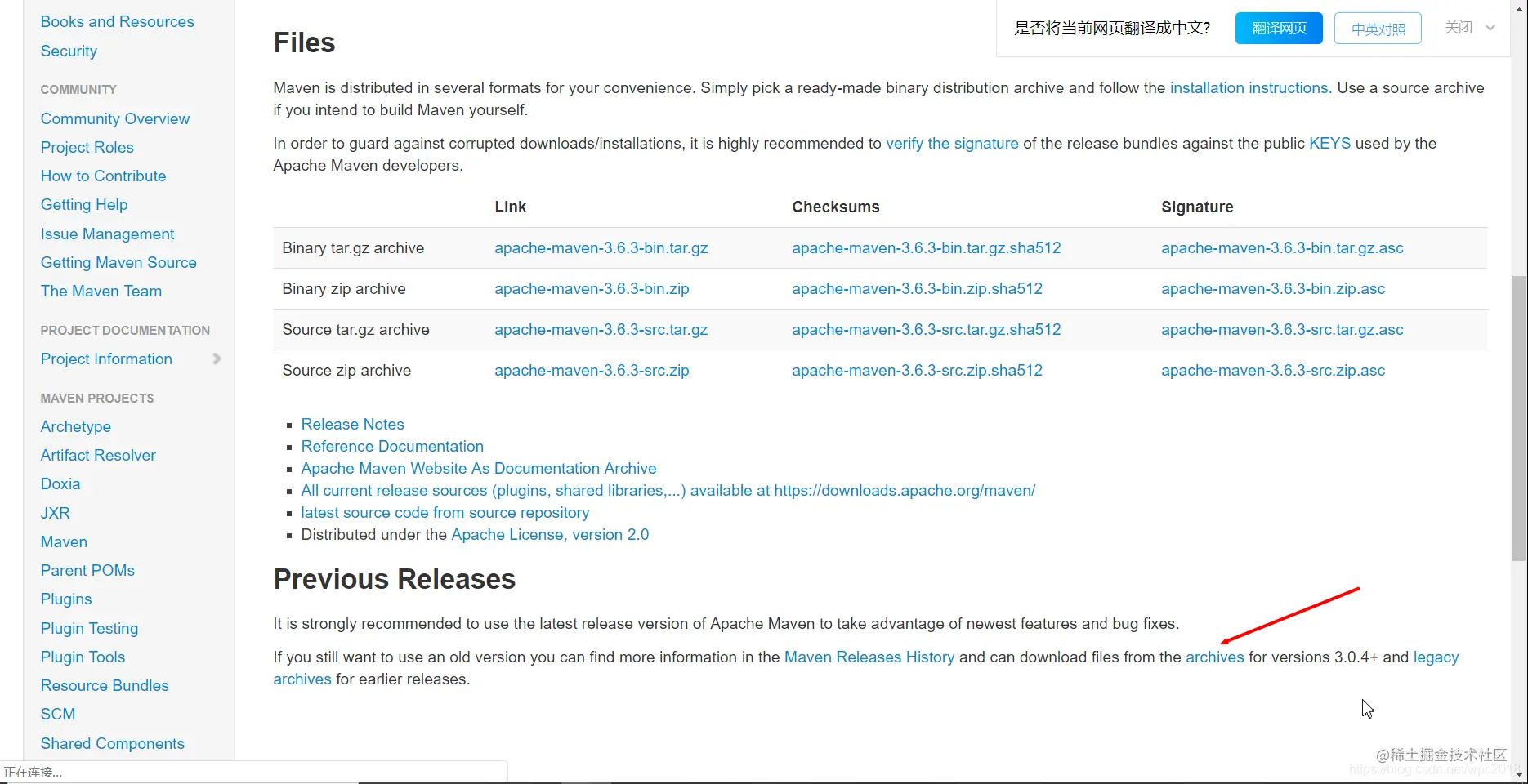
Task: Go to Community Overview page
Action: click(x=115, y=118)
